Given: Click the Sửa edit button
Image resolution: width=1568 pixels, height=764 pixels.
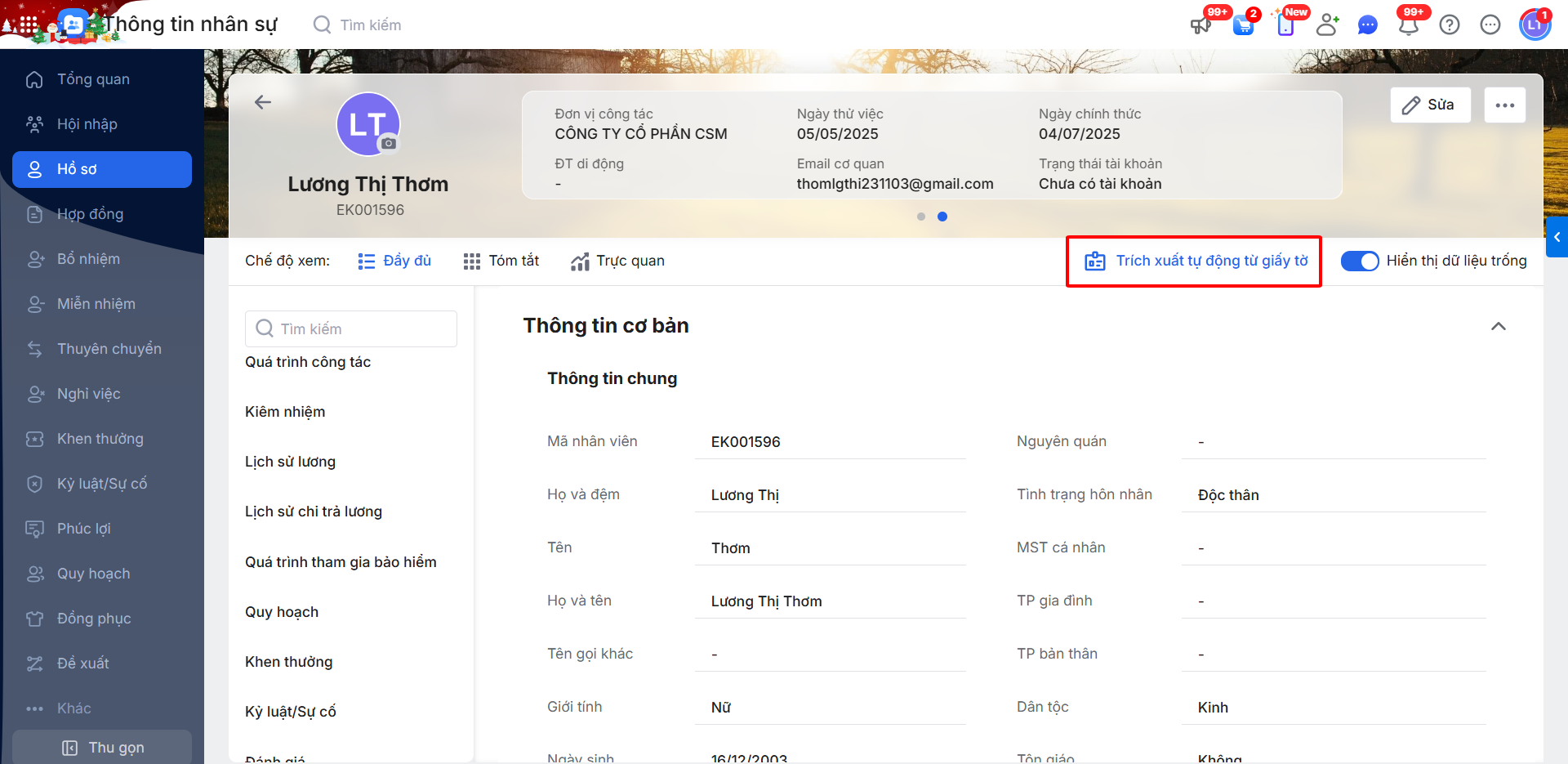Looking at the screenshot, I should click(x=1431, y=105).
